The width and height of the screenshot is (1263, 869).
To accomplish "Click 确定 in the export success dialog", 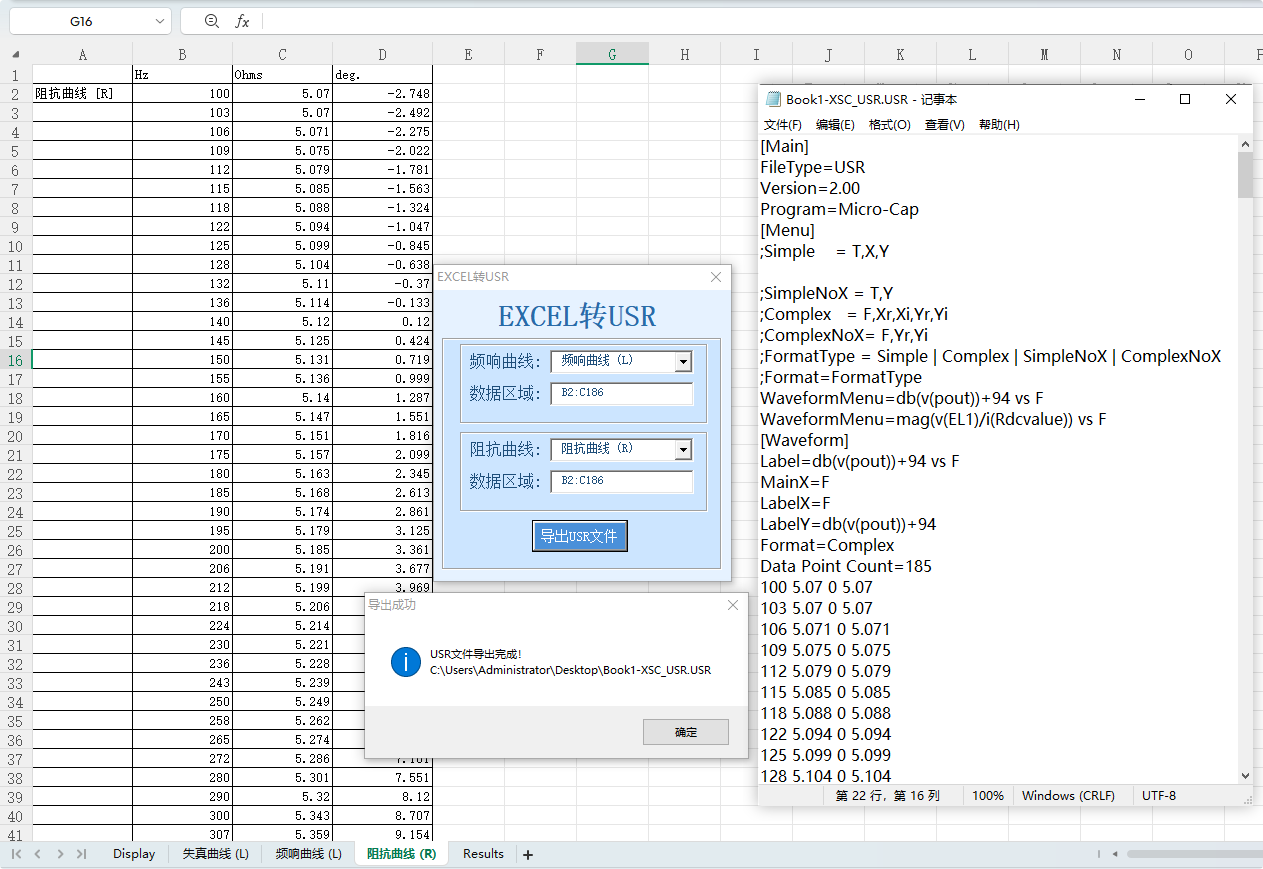I will tap(686, 732).
